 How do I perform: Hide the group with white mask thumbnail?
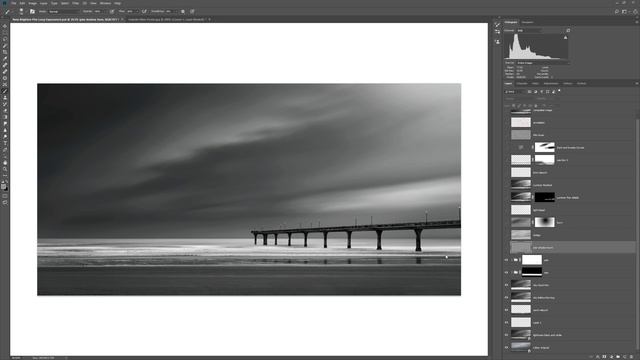click(507, 260)
